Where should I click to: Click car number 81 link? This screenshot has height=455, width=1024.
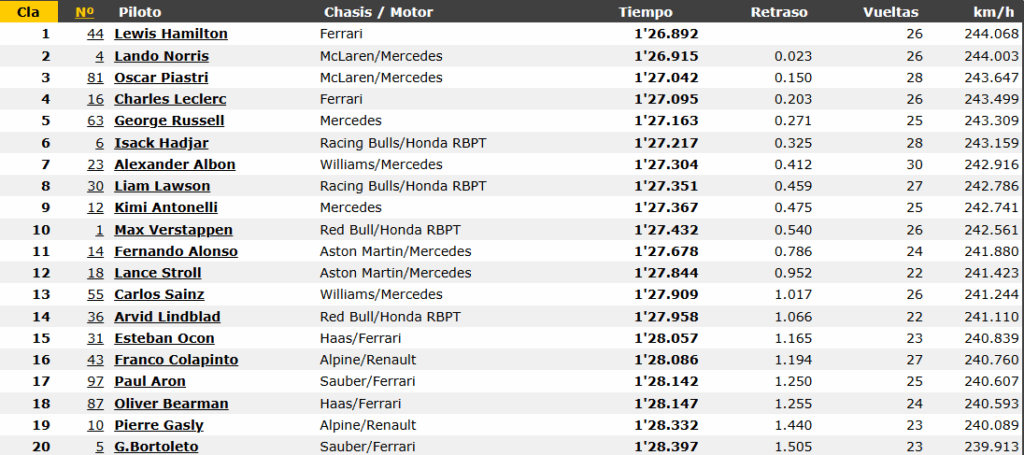(95, 78)
